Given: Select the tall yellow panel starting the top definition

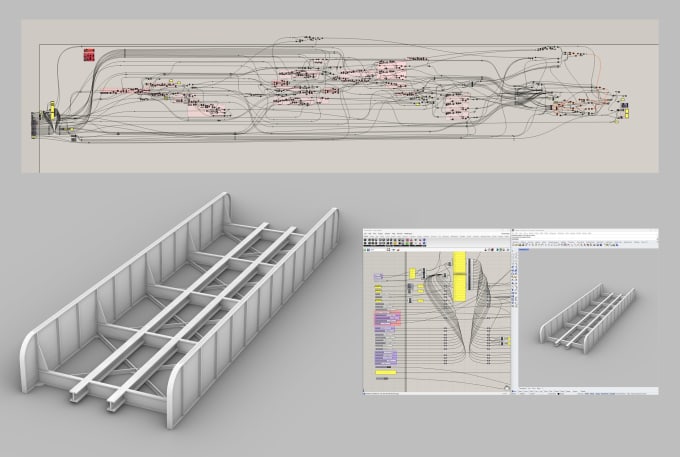Looking at the screenshot, I should pyautogui.click(x=52, y=111).
